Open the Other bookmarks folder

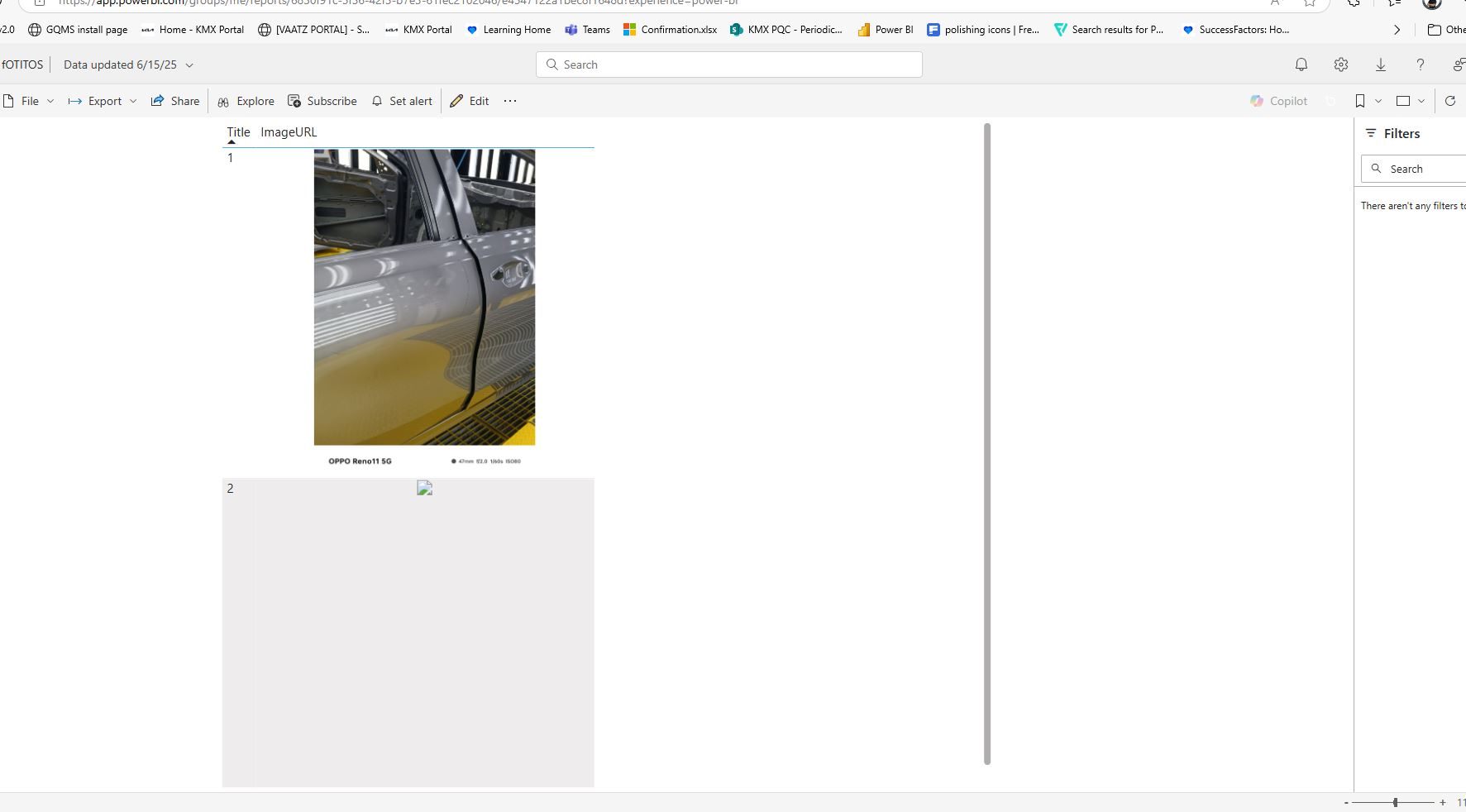1446,30
